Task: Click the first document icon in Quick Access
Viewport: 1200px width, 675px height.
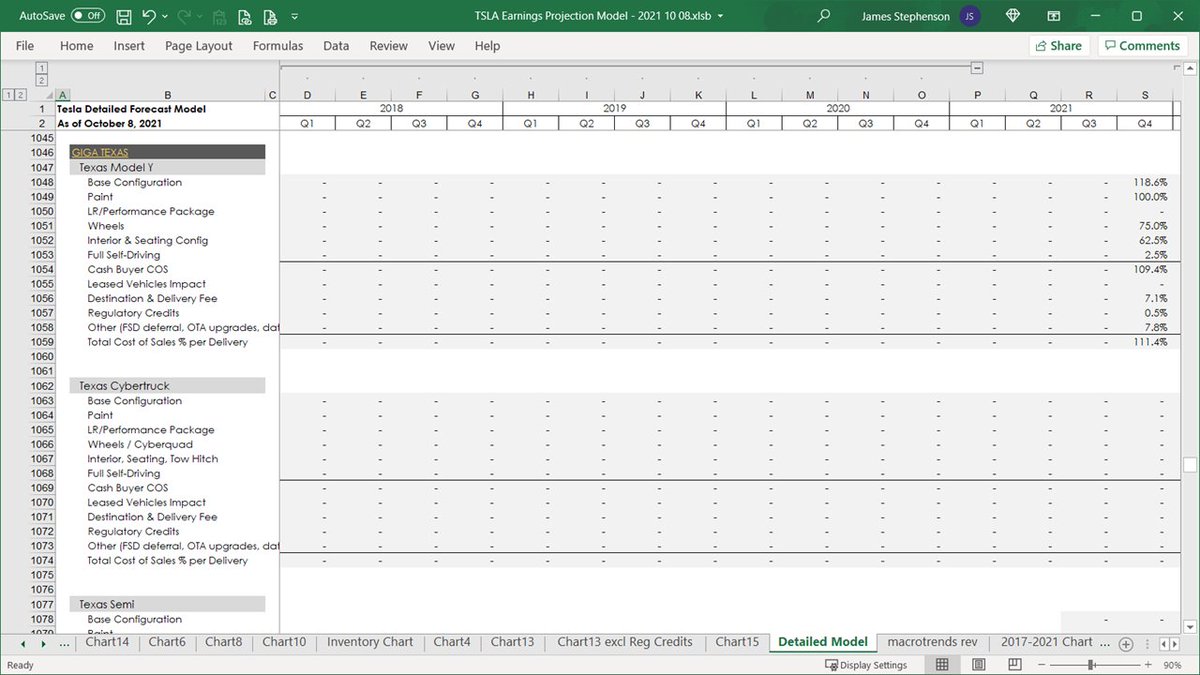Action: pos(244,16)
